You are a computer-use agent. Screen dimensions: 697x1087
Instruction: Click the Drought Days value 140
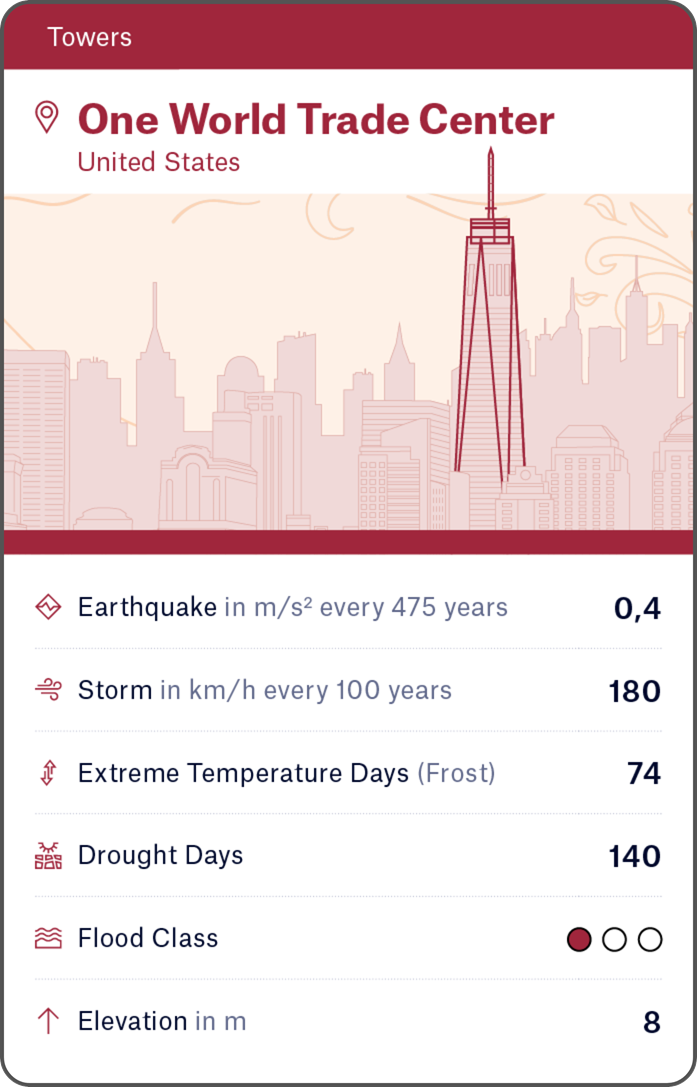click(634, 856)
